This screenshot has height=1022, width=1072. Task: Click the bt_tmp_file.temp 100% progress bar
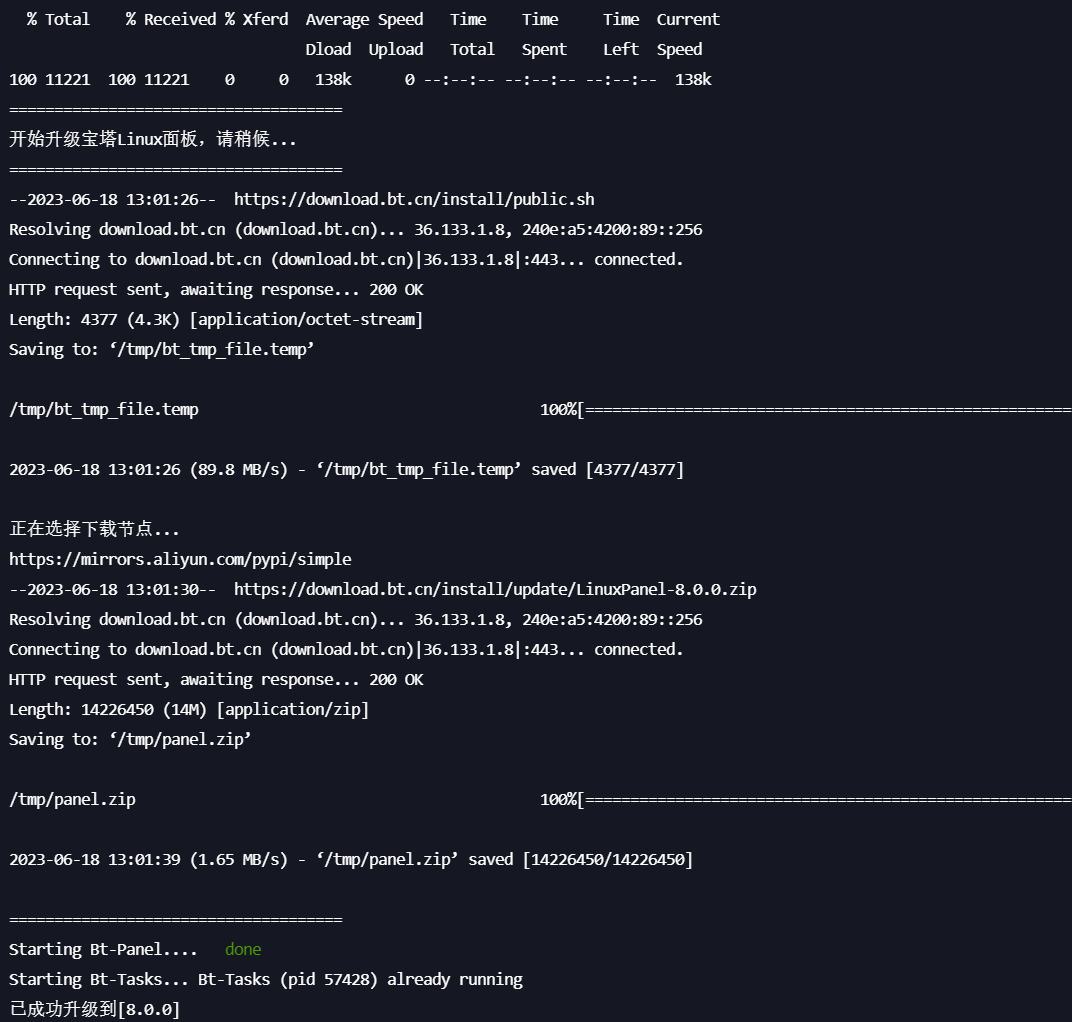tap(806, 409)
